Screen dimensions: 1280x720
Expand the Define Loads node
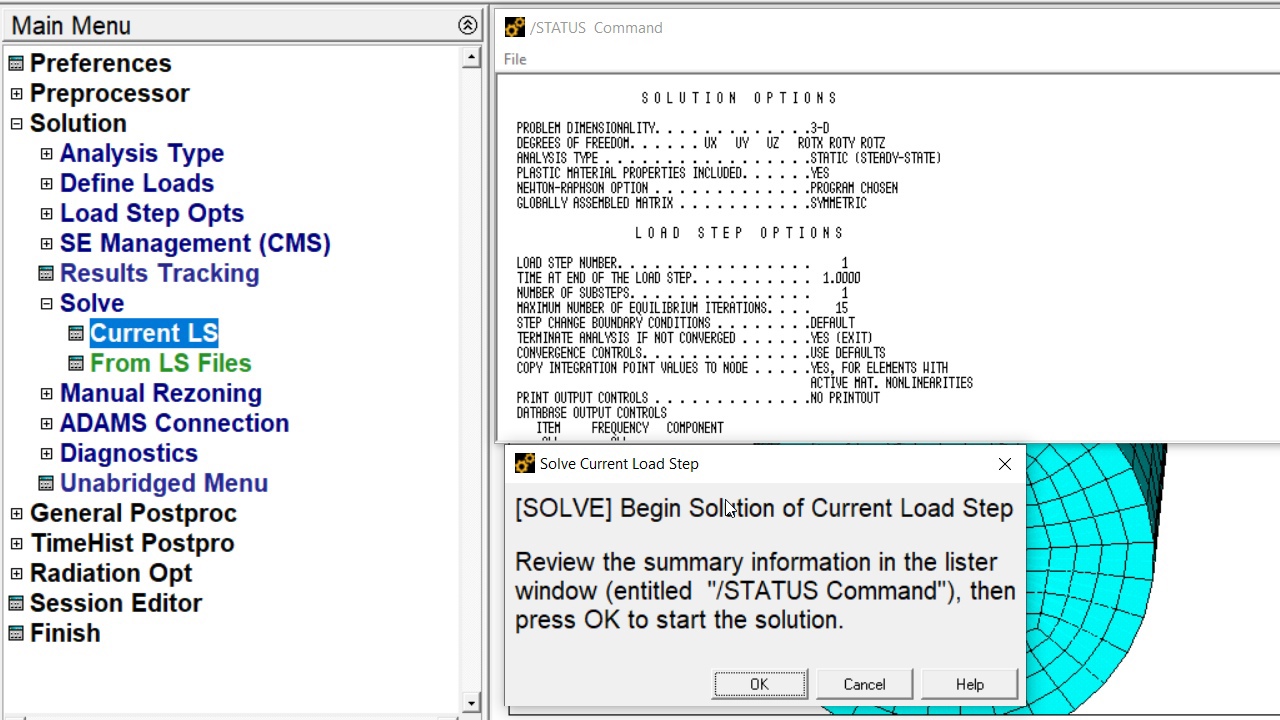coord(46,184)
